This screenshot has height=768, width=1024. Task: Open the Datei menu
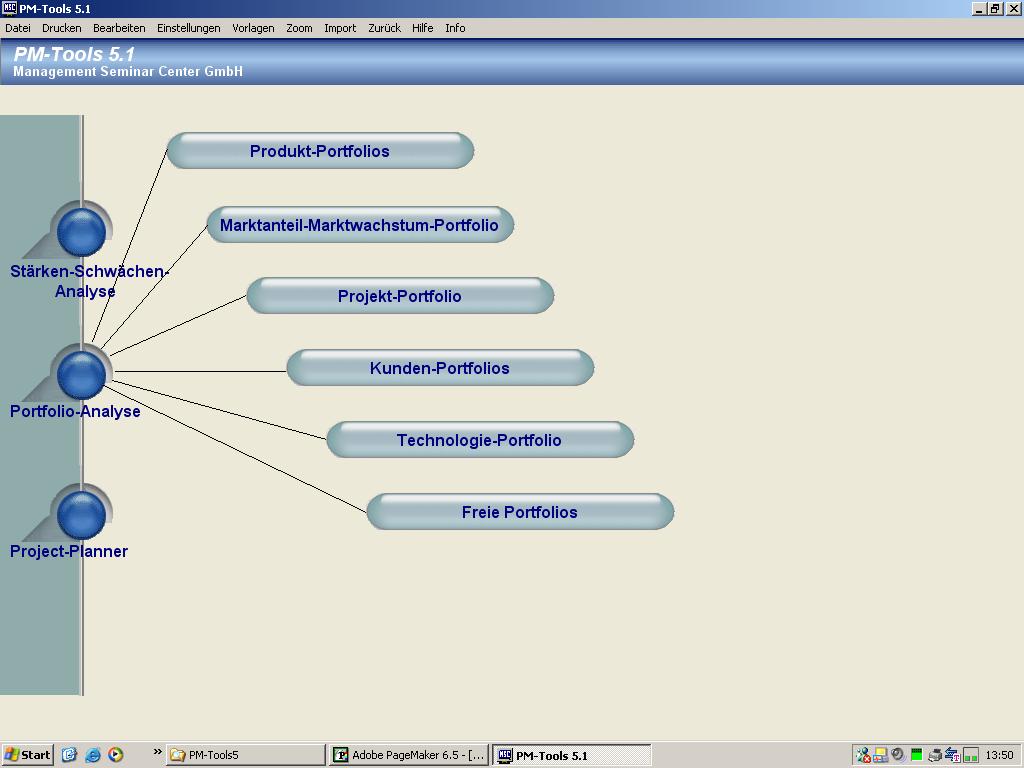click(18, 28)
